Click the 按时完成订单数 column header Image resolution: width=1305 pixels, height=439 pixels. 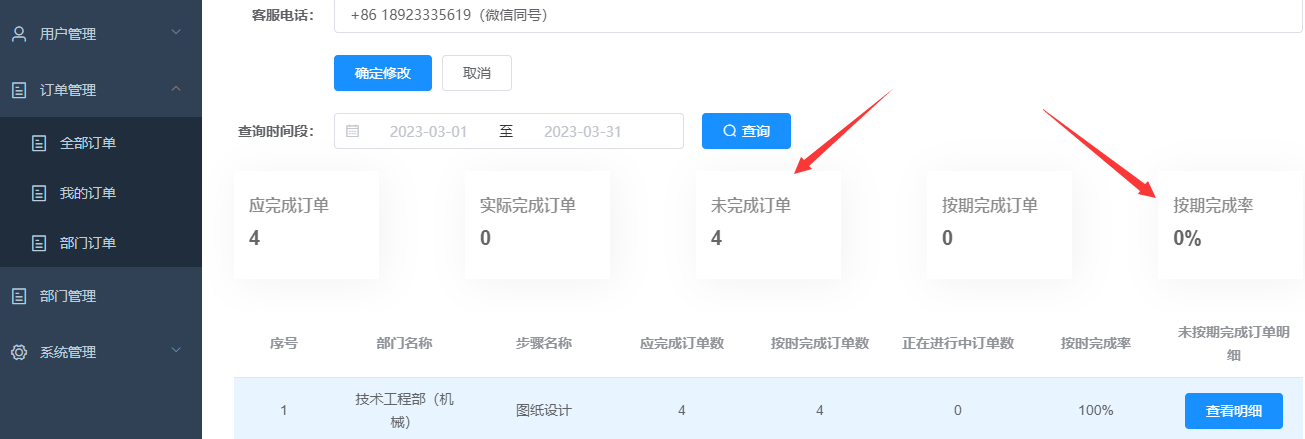pos(820,343)
